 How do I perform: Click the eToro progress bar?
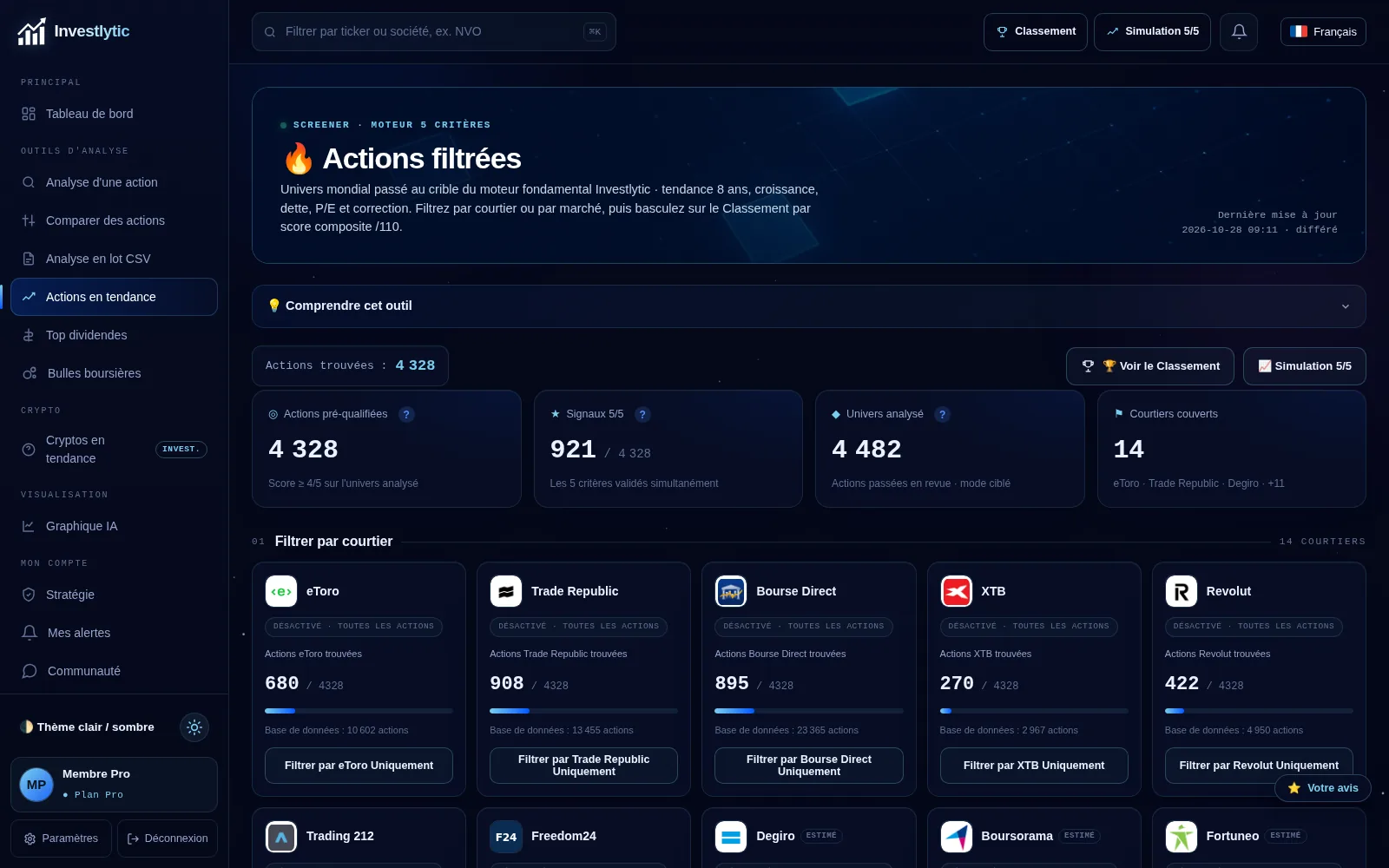click(x=359, y=711)
